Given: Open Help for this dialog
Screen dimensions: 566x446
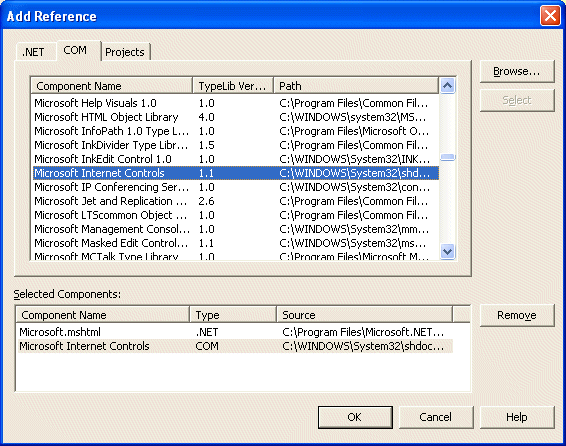Looking at the screenshot, I should tap(517, 417).
